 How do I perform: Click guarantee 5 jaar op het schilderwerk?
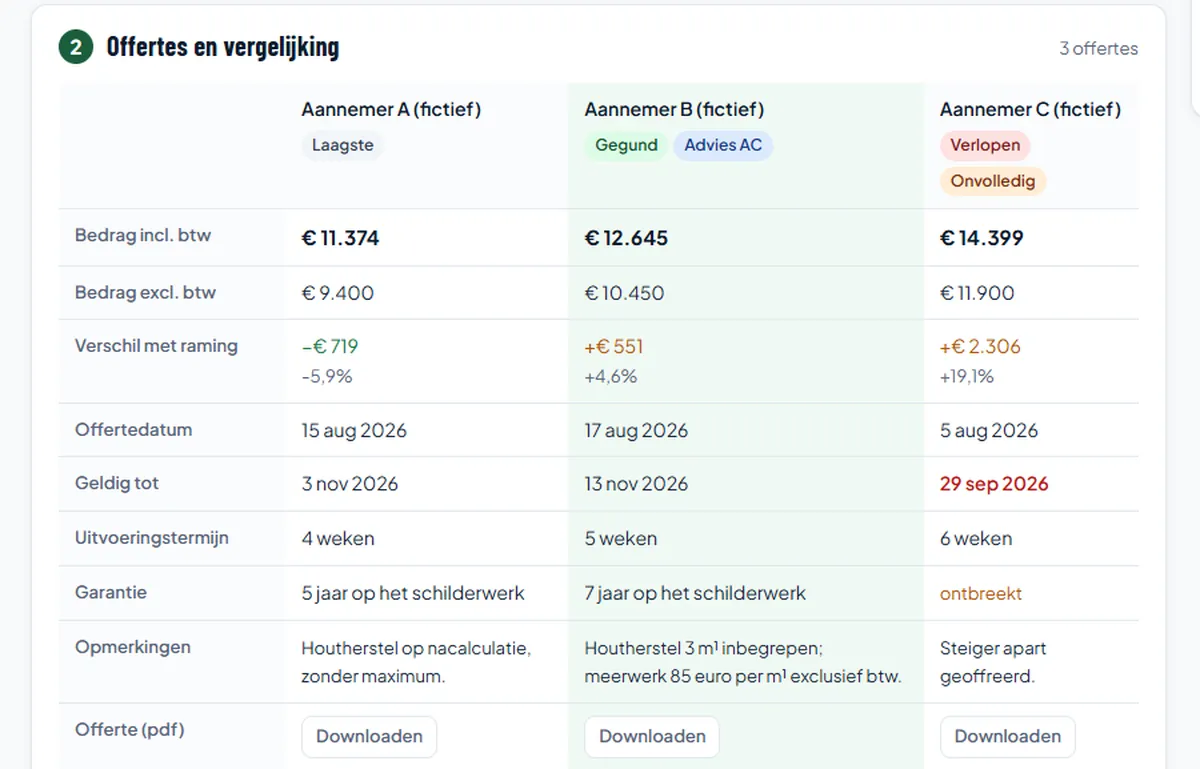pos(413,593)
